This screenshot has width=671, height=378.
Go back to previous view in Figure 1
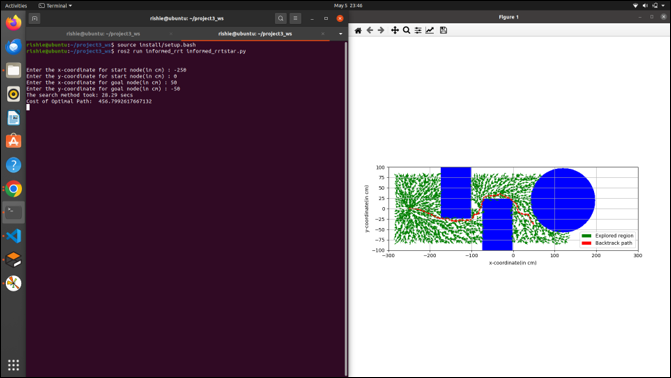pyautogui.click(x=370, y=30)
